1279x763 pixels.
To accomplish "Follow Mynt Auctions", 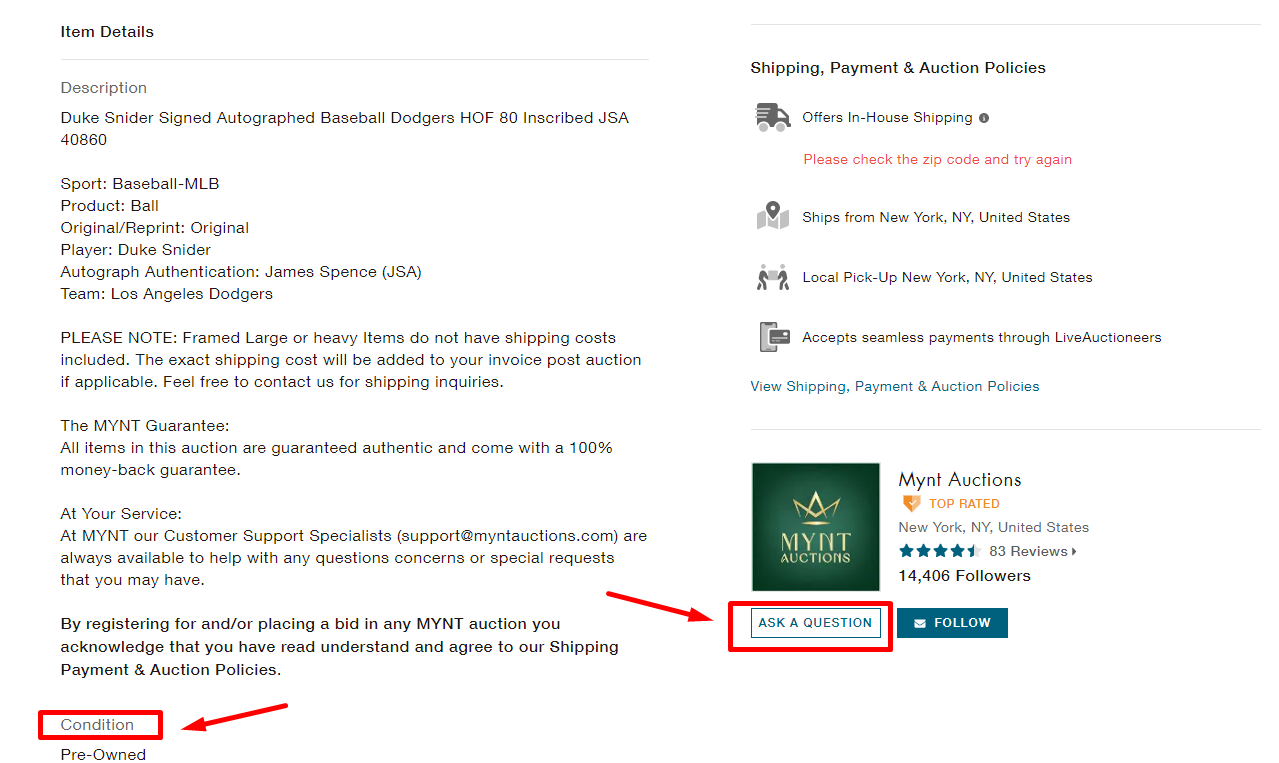I will [x=952, y=622].
